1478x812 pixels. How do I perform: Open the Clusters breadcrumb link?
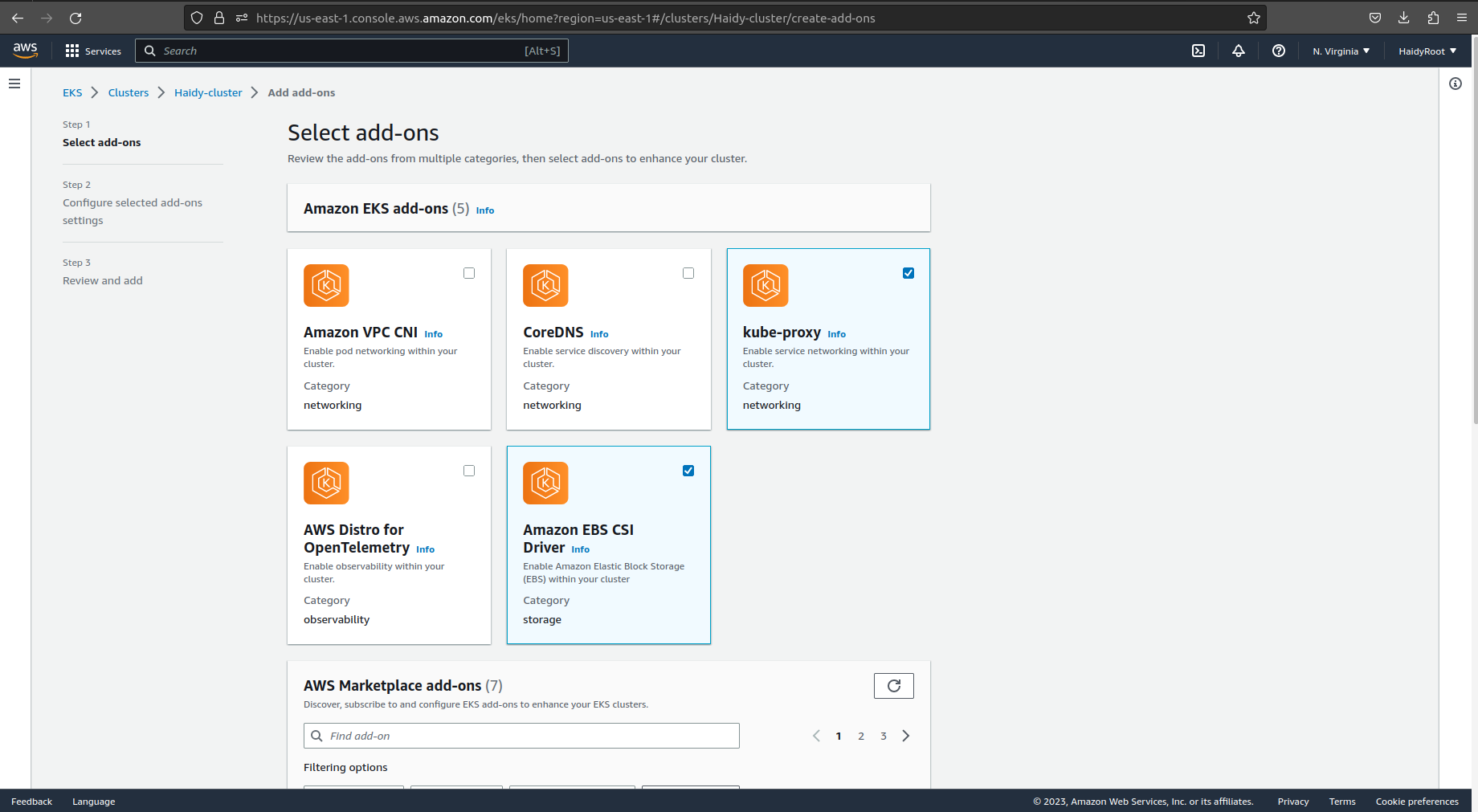click(129, 92)
